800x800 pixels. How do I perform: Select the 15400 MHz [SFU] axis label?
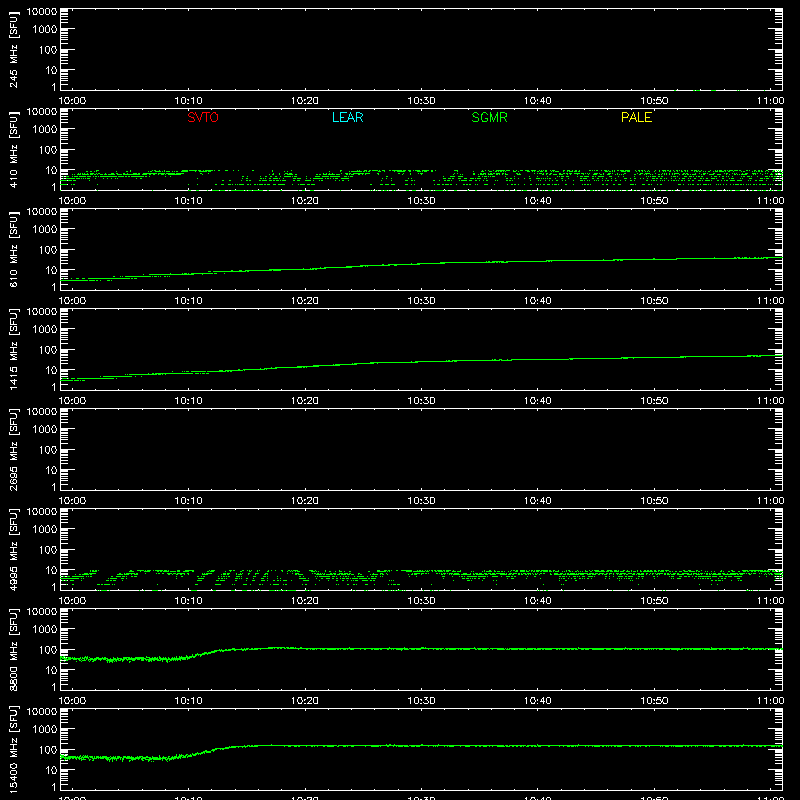point(14,749)
